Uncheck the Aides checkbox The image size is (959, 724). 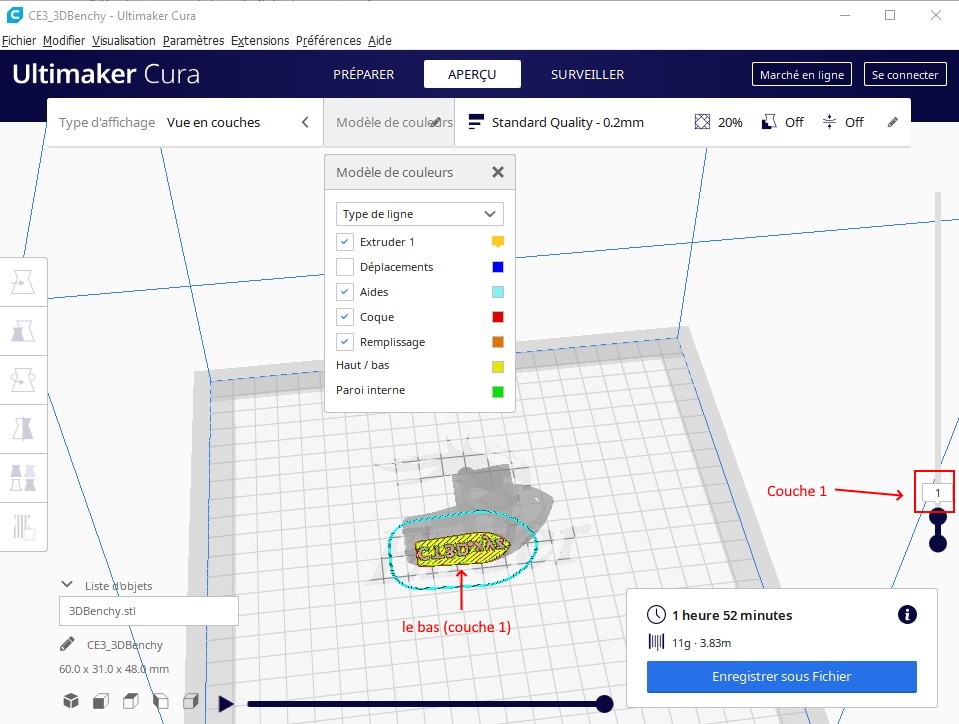pos(344,292)
